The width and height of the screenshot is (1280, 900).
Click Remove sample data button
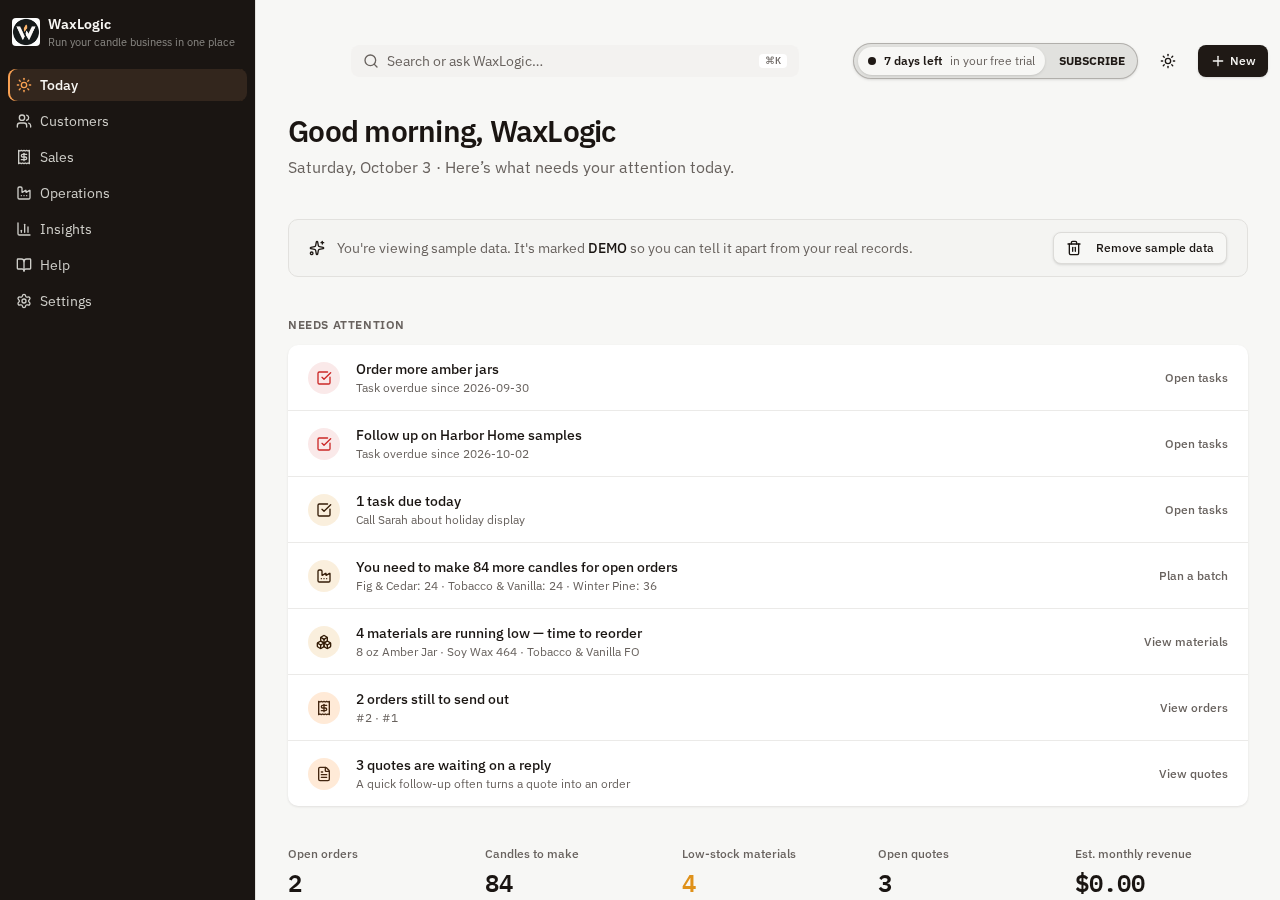tap(1140, 248)
